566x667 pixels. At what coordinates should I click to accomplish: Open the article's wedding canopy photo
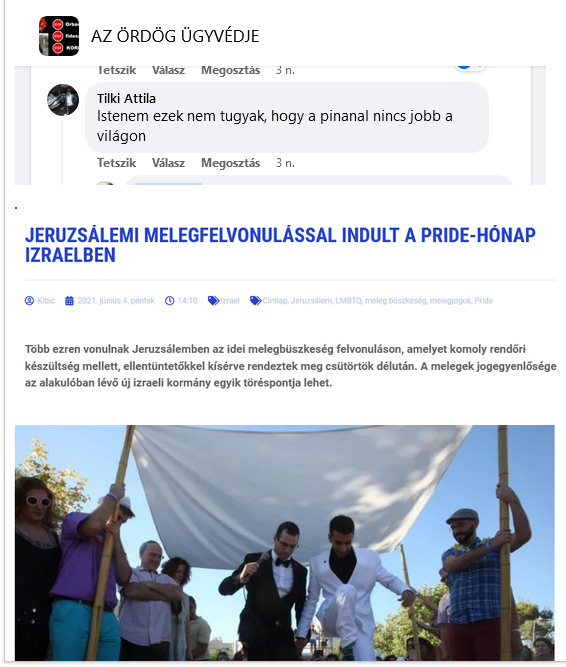pos(284,542)
